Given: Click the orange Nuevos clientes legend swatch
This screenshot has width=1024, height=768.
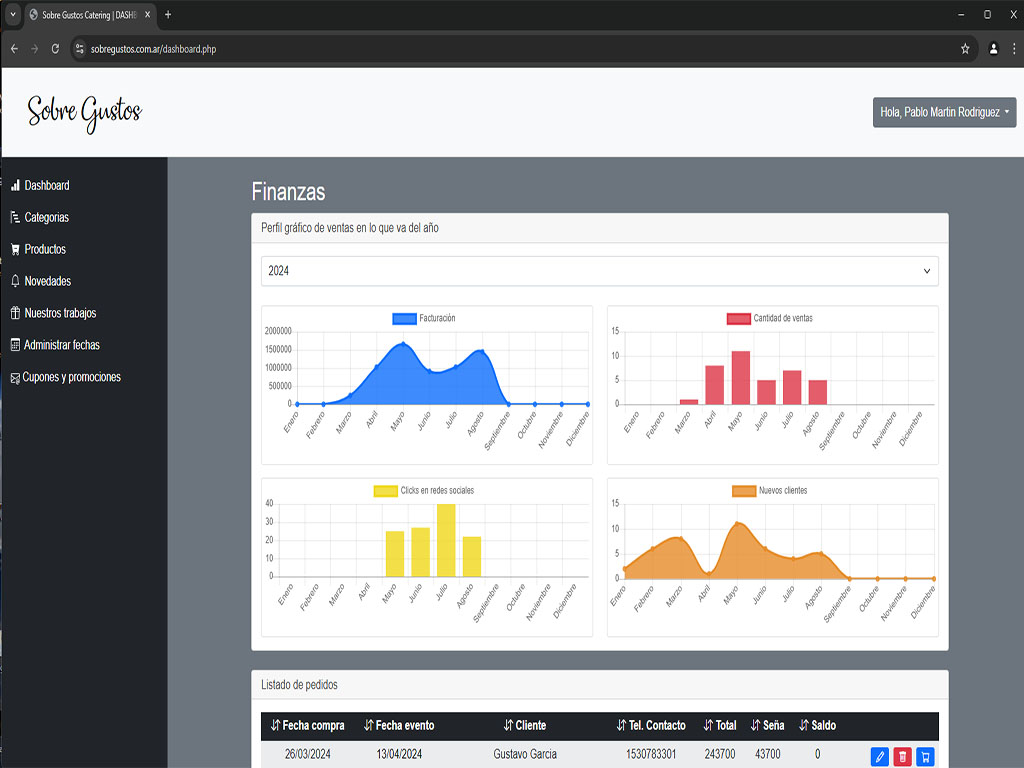Looking at the screenshot, I should (x=744, y=490).
